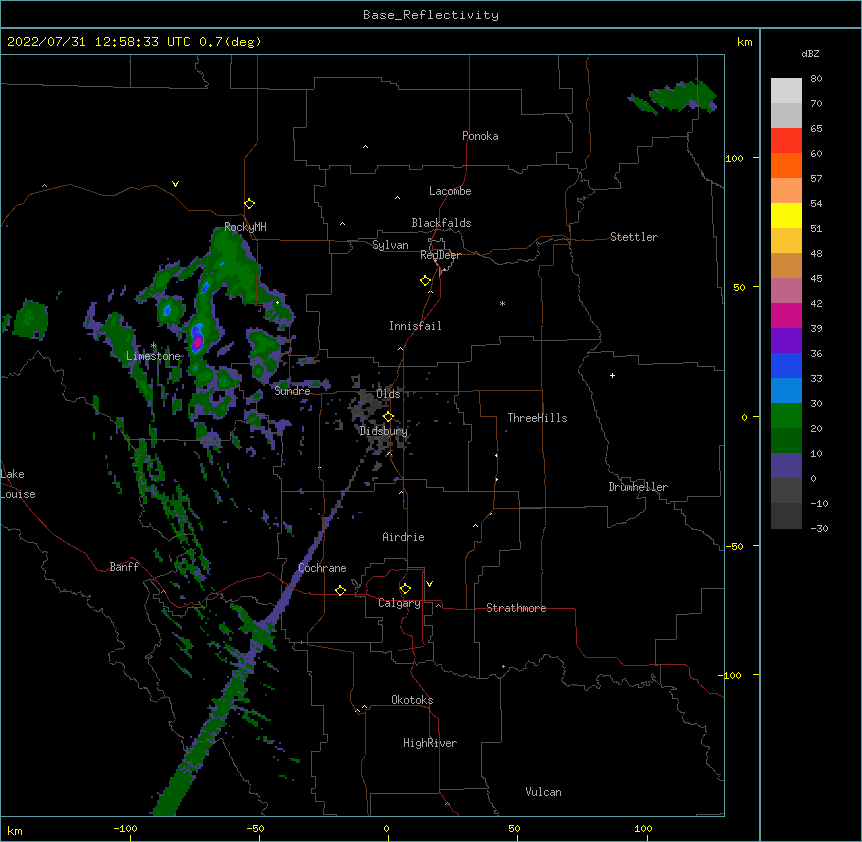Click the Limestone label

coord(153,356)
